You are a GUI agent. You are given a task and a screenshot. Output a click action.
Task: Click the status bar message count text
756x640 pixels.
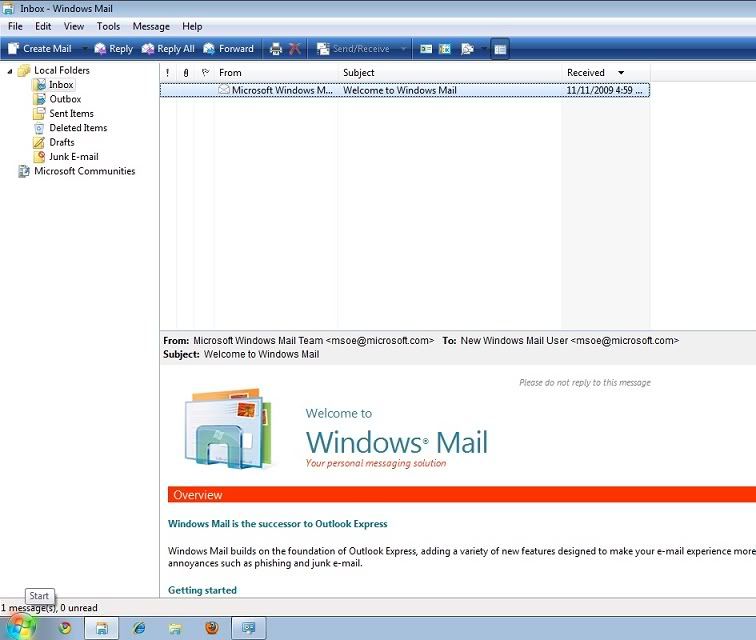click(49, 608)
